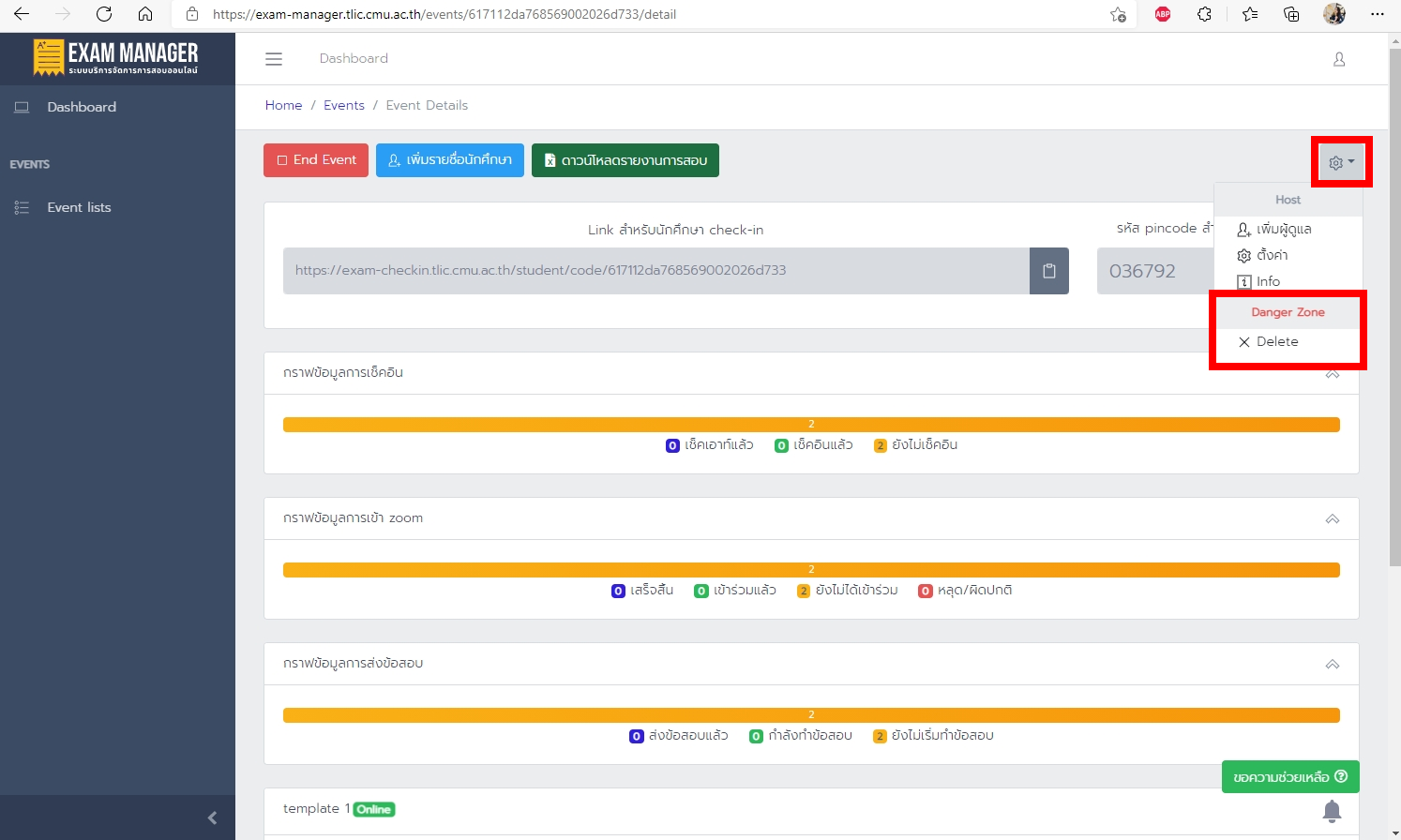Click ขอความช่วยเหลือ help button

pos(1290,776)
